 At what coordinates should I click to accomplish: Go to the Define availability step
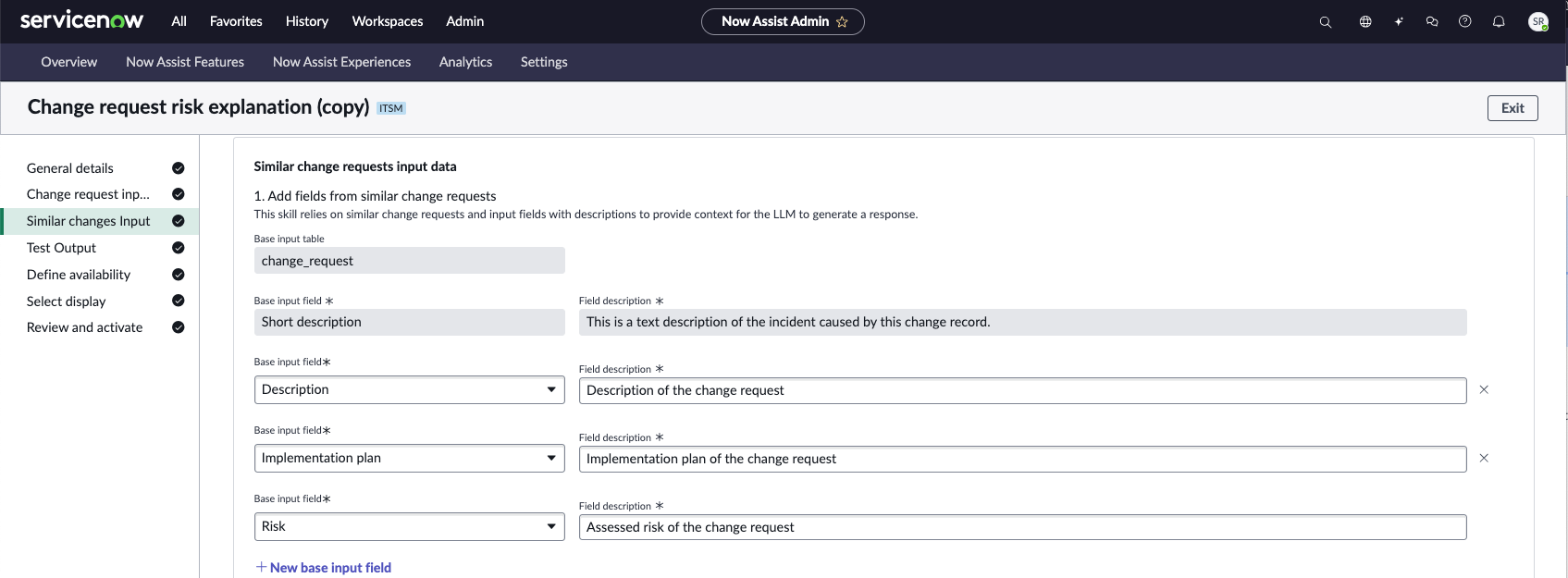[79, 275]
